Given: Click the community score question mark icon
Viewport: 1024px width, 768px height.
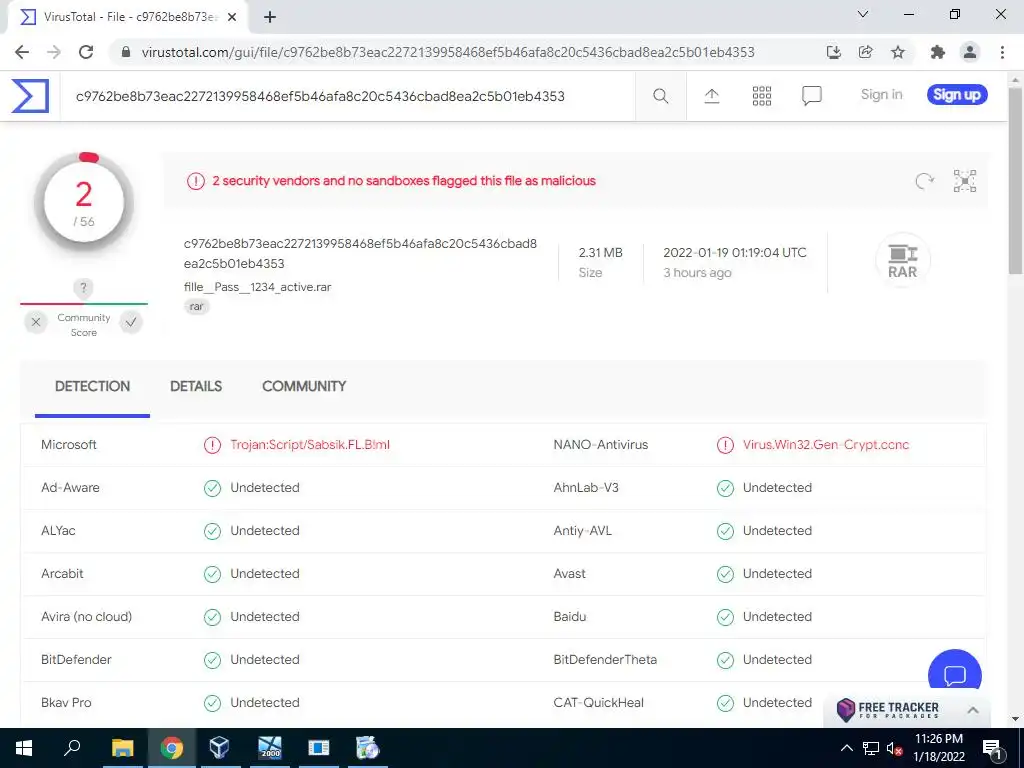Looking at the screenshot, I should pyautogui.click(x=83, y=287).
